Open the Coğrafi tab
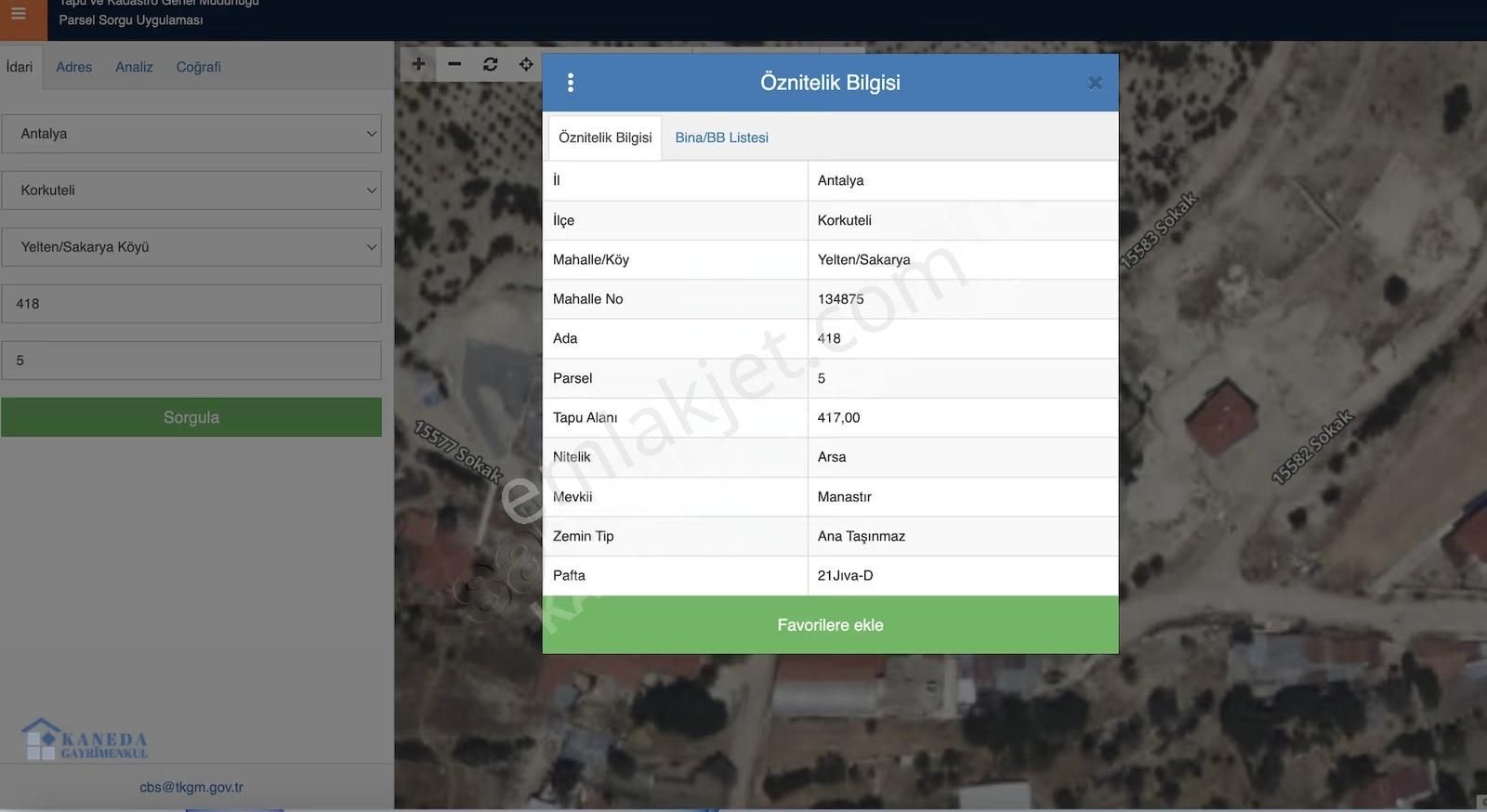This screenshot has height=812, width=1487. 199,67
